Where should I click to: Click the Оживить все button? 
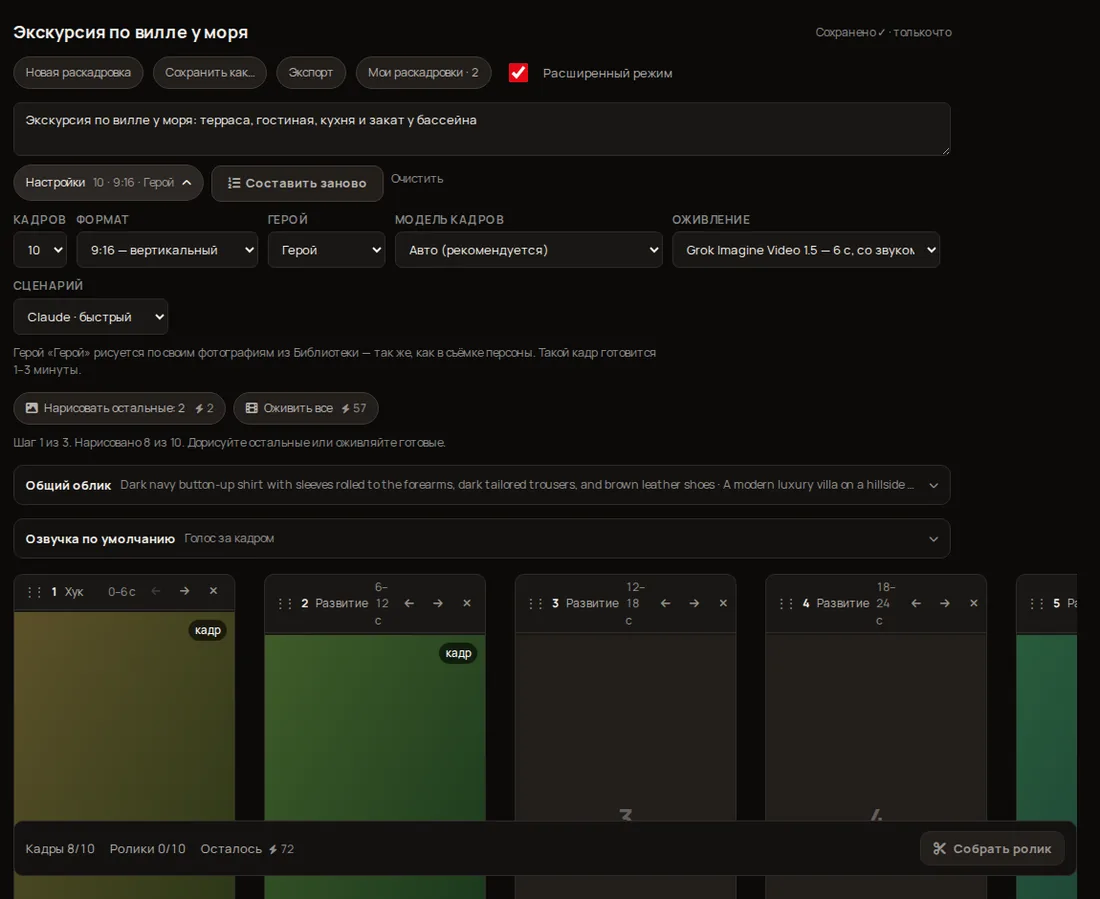point(306,408)
